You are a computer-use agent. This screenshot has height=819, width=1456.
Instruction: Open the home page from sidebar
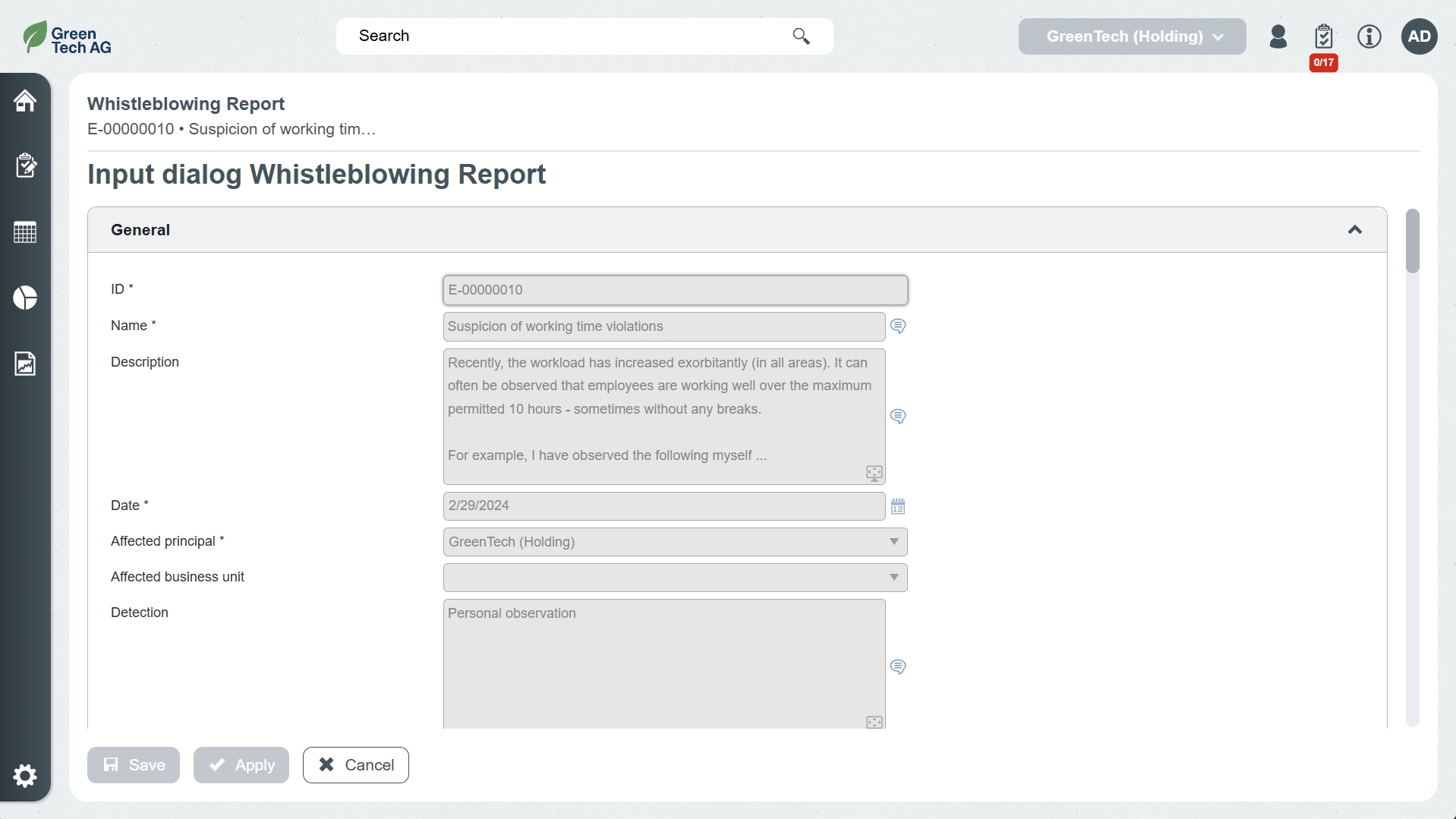pyautogui.click(x=25, y=100)
